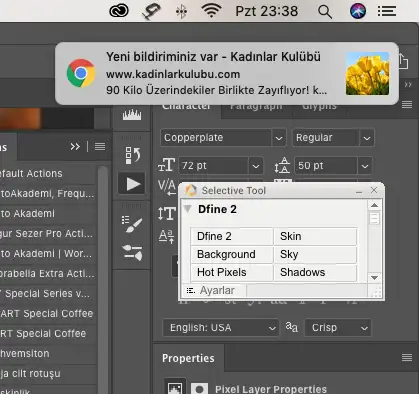Screen dimensions: 419x394
Task: Select the Character tab
Action: click(x=186, y=107)
